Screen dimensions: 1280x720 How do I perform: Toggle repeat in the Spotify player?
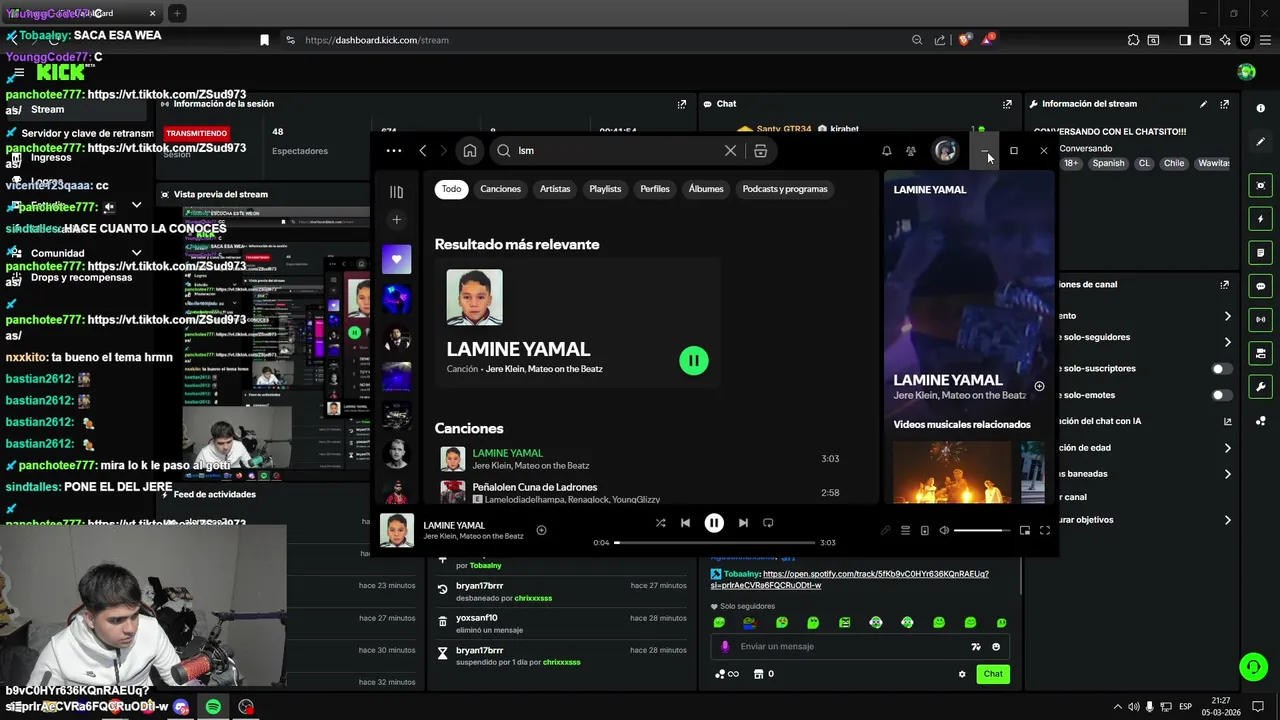tap(768, 522)
